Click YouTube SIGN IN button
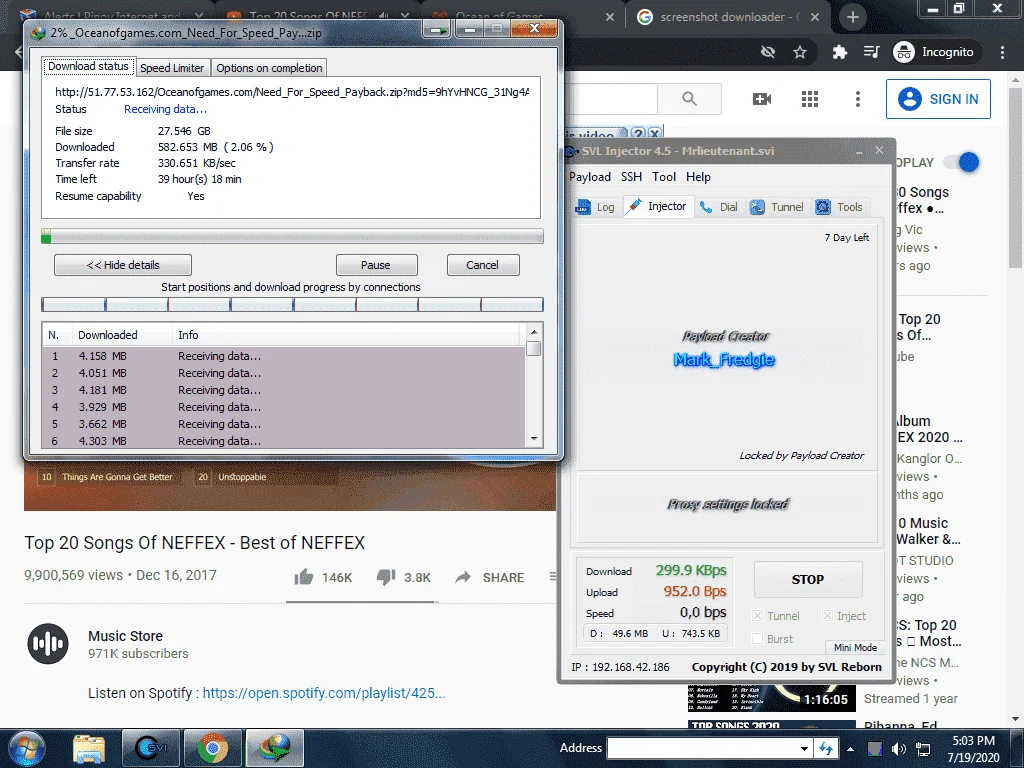The image size is (1024, 768). click(x=938, y=99)
